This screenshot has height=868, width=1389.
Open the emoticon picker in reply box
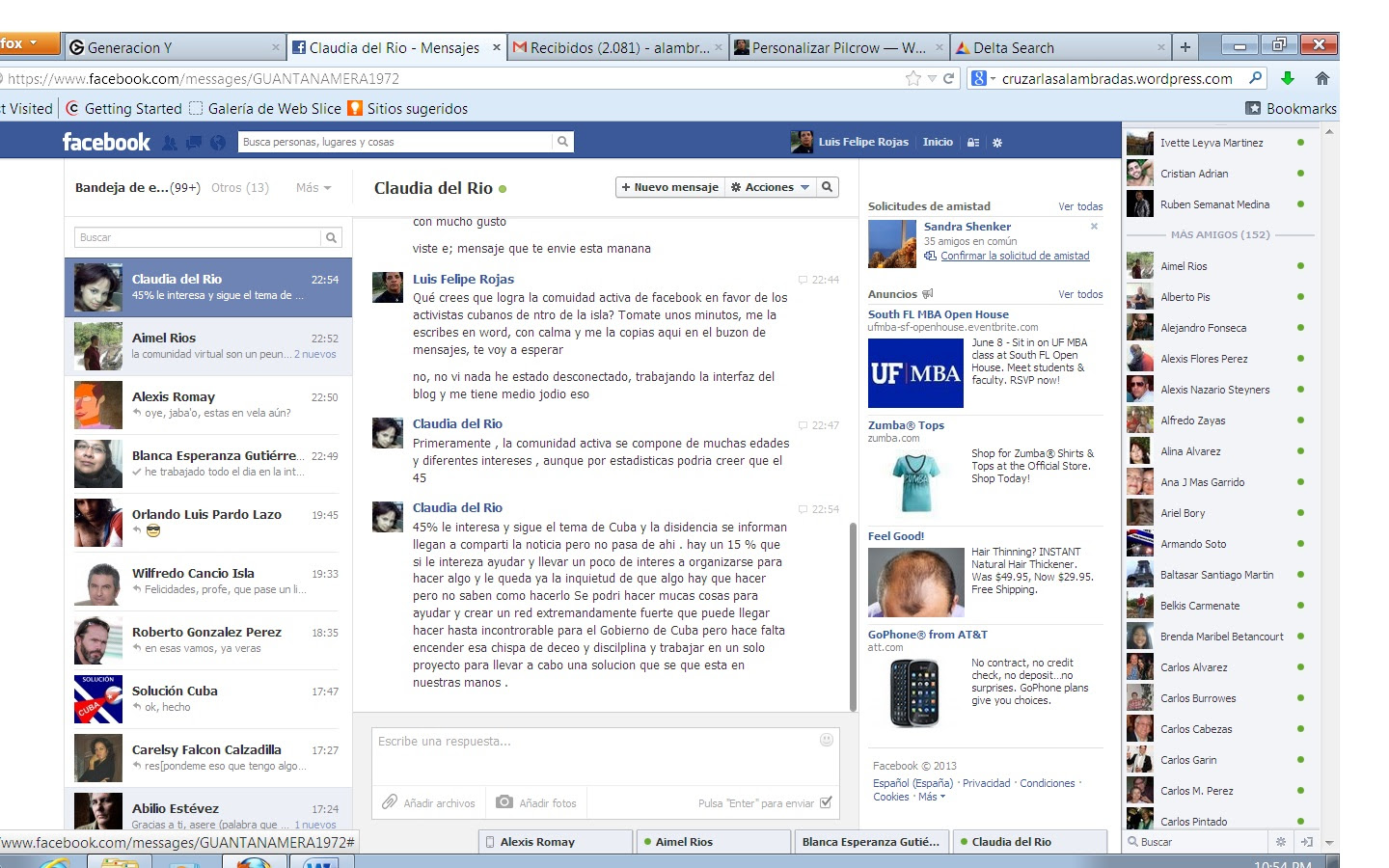pyautogui.click(x=827, y=740)
